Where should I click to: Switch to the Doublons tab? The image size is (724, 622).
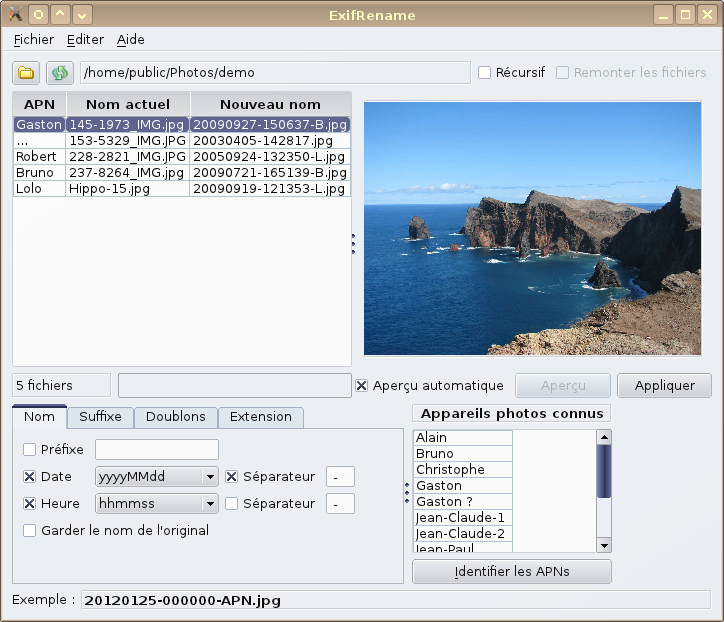point(175,417)
